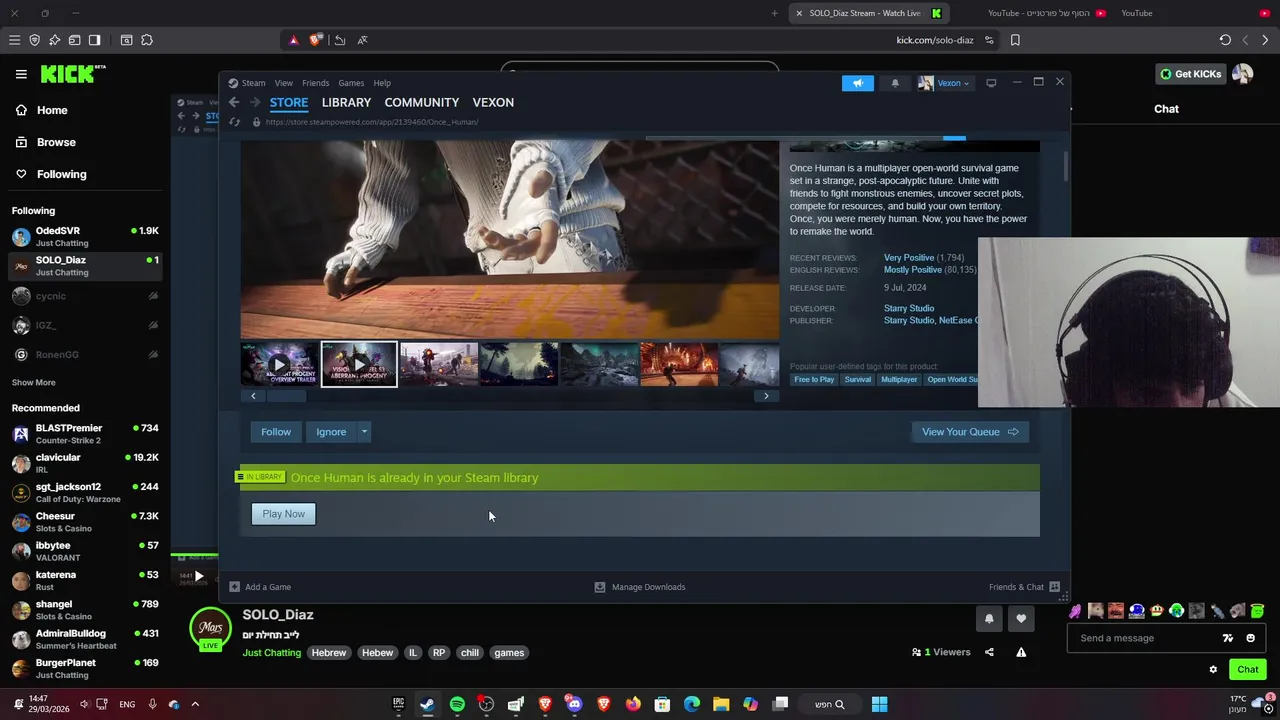This screenshot has width=1280, height=720.
Task: Click Get KICKs button
Action: pos(1190,74)
